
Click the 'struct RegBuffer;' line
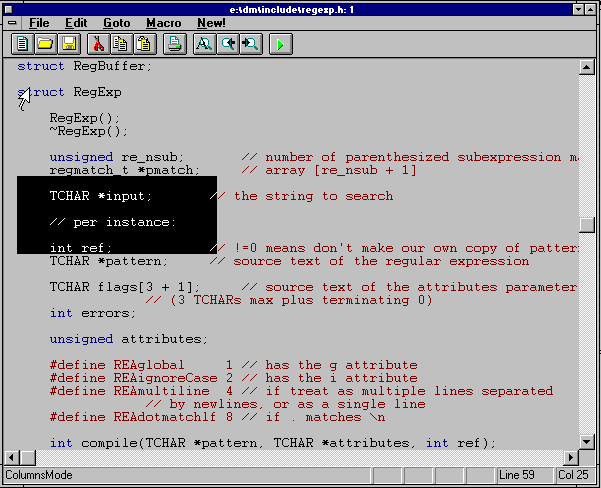pyautogui.click(x=85, y=66)
